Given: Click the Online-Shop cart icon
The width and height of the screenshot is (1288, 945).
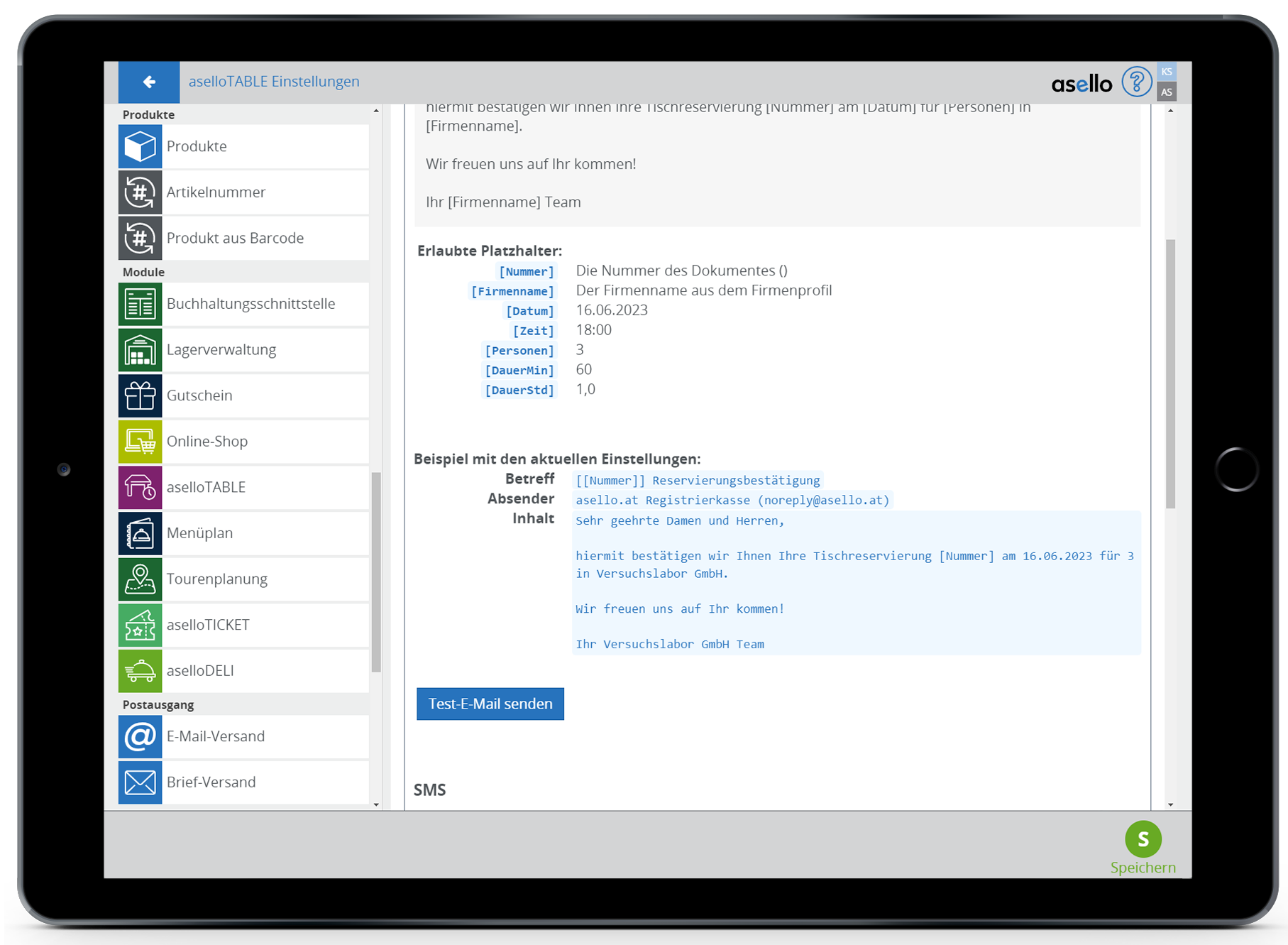Looking at the screenshot, I should pyautogui.click(x=140, y=442).
